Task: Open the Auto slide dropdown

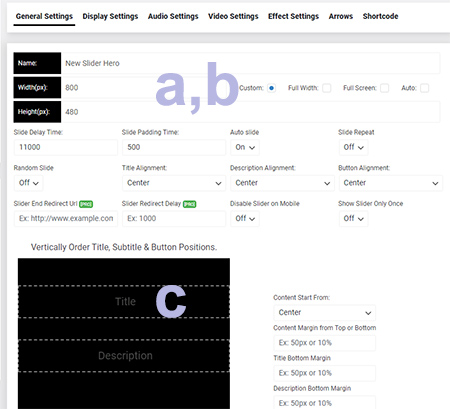Action: coord(245,147)
